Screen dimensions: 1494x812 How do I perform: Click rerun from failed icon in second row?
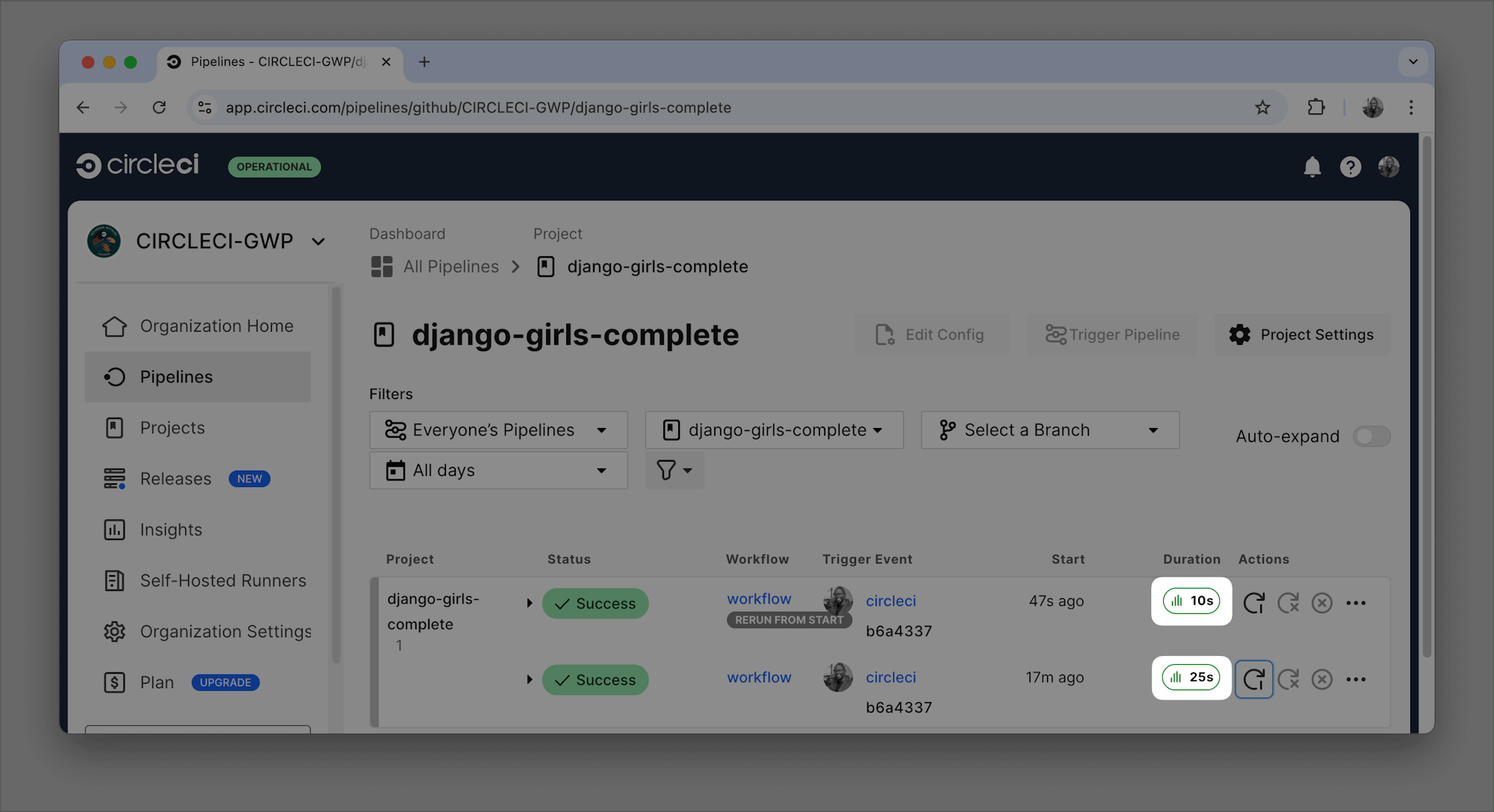tap(1288, 679)
